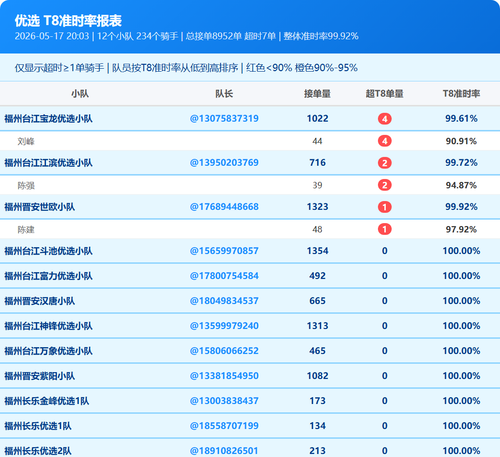Click order count 1082

317,376
